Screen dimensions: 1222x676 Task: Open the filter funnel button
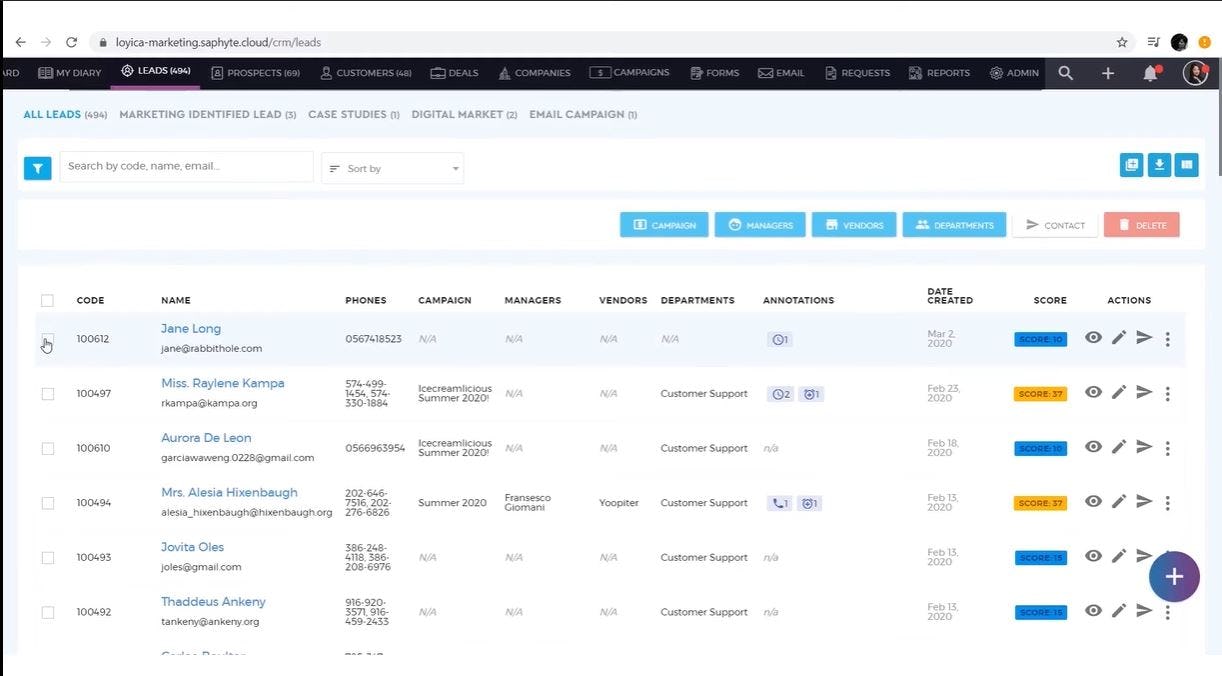(37, 169)
